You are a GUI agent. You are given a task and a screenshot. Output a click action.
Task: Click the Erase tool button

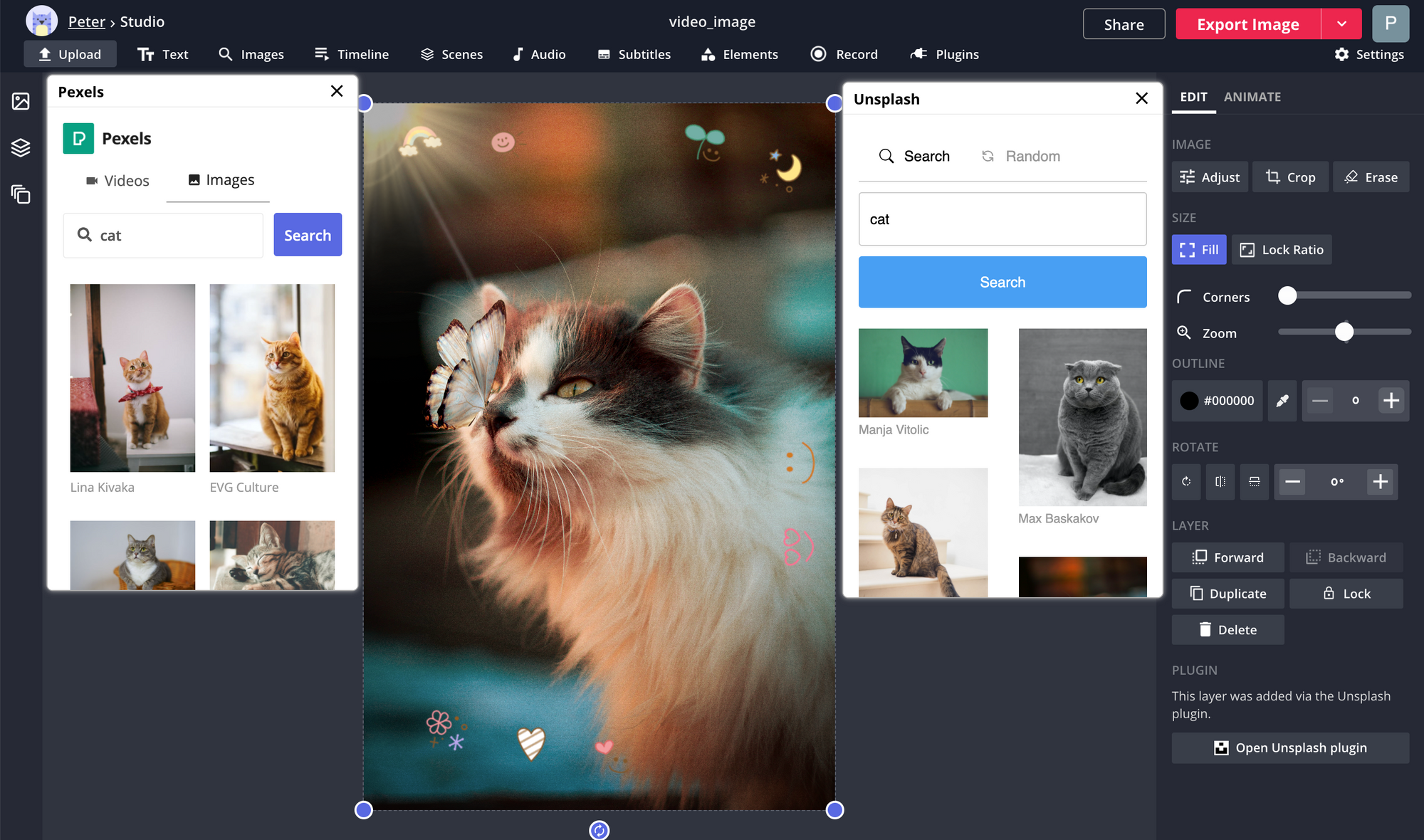click(1371, 177)
